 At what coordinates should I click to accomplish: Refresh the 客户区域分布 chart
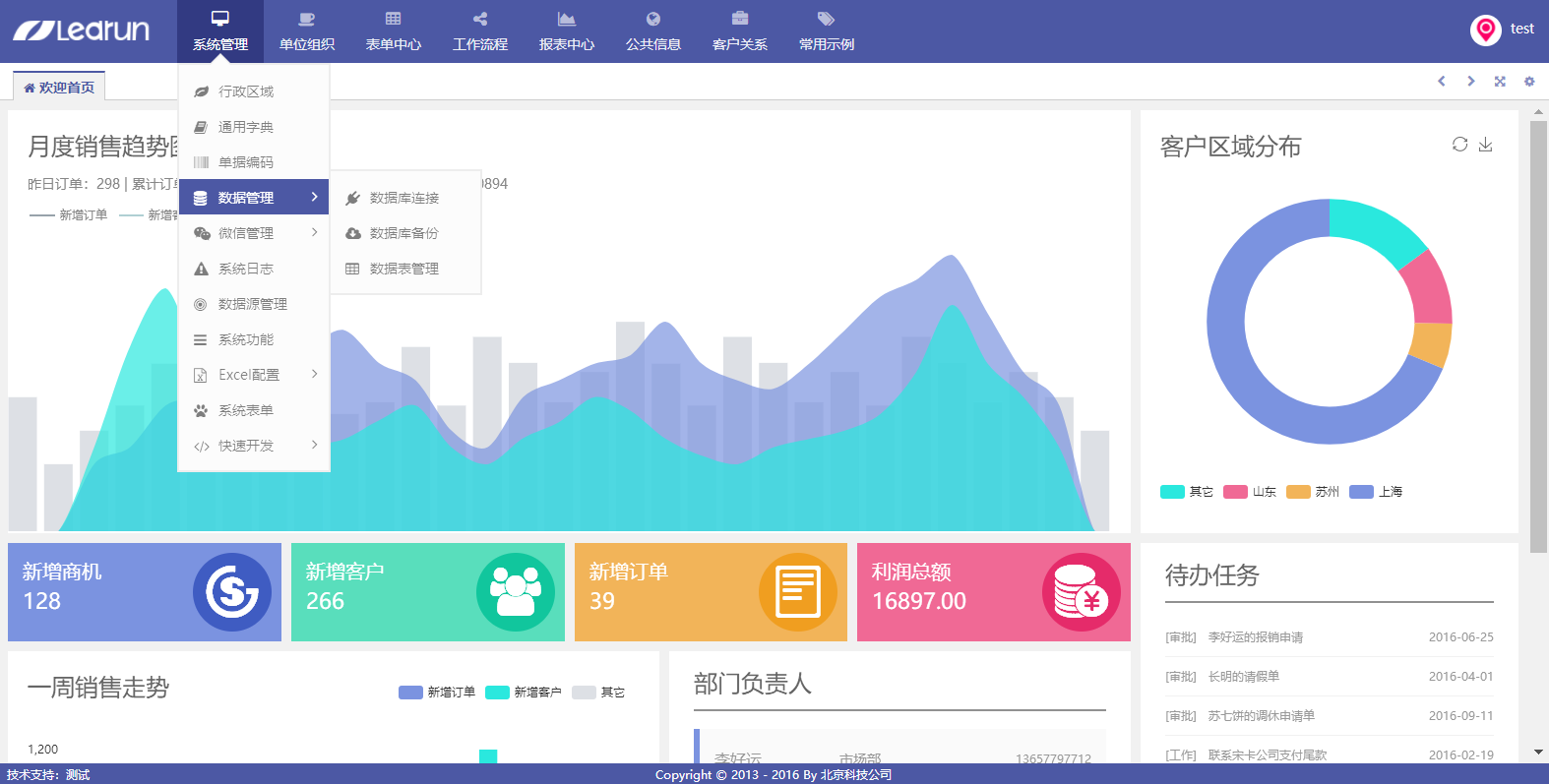pos(1459,145)
